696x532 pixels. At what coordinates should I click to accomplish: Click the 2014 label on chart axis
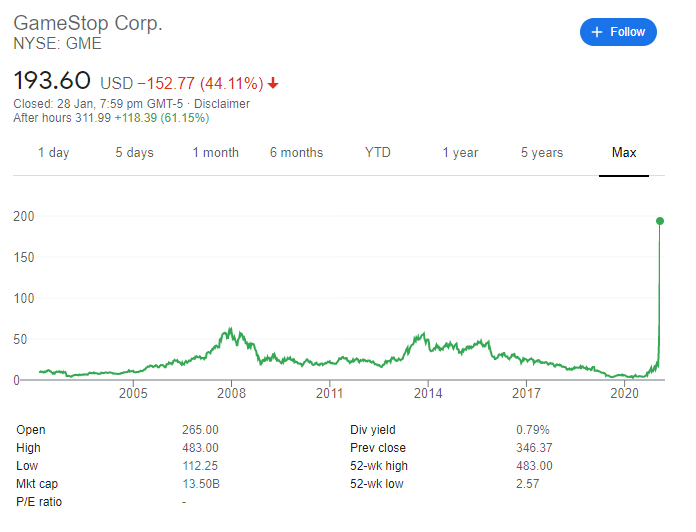click(427, 395)
